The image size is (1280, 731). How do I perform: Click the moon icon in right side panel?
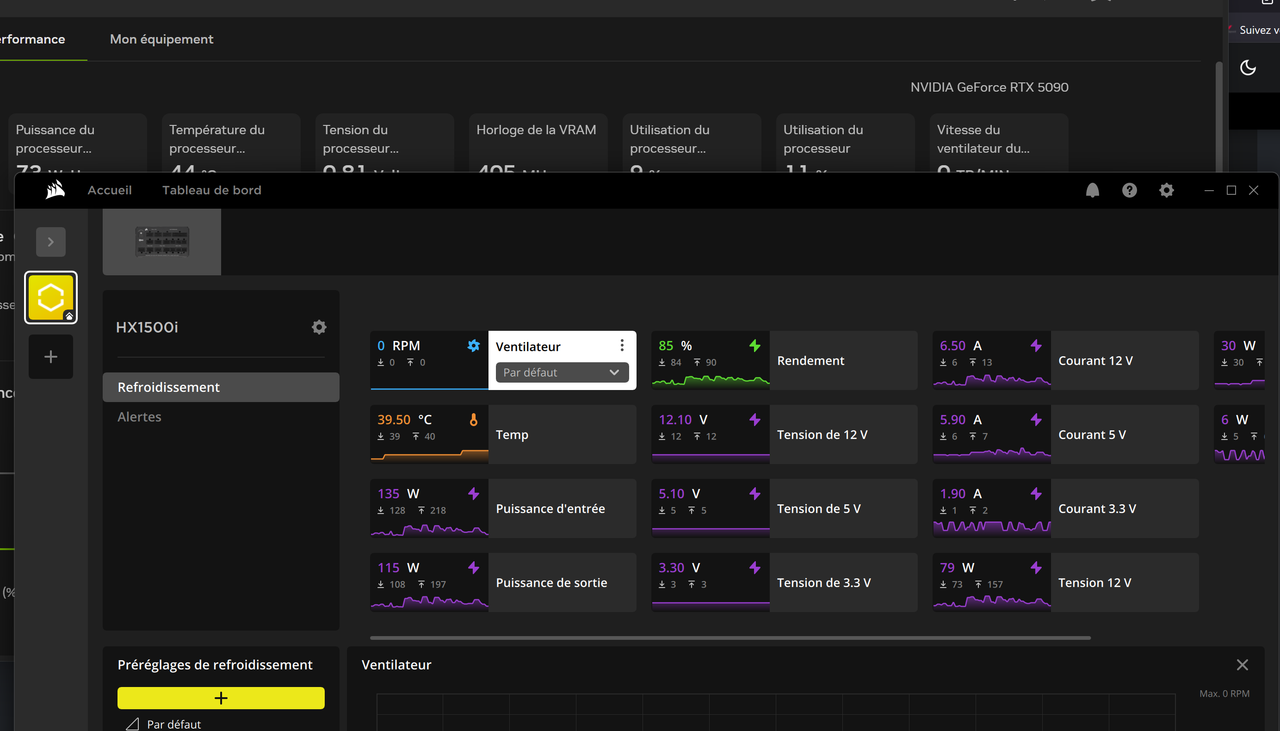coord(1248,67)
